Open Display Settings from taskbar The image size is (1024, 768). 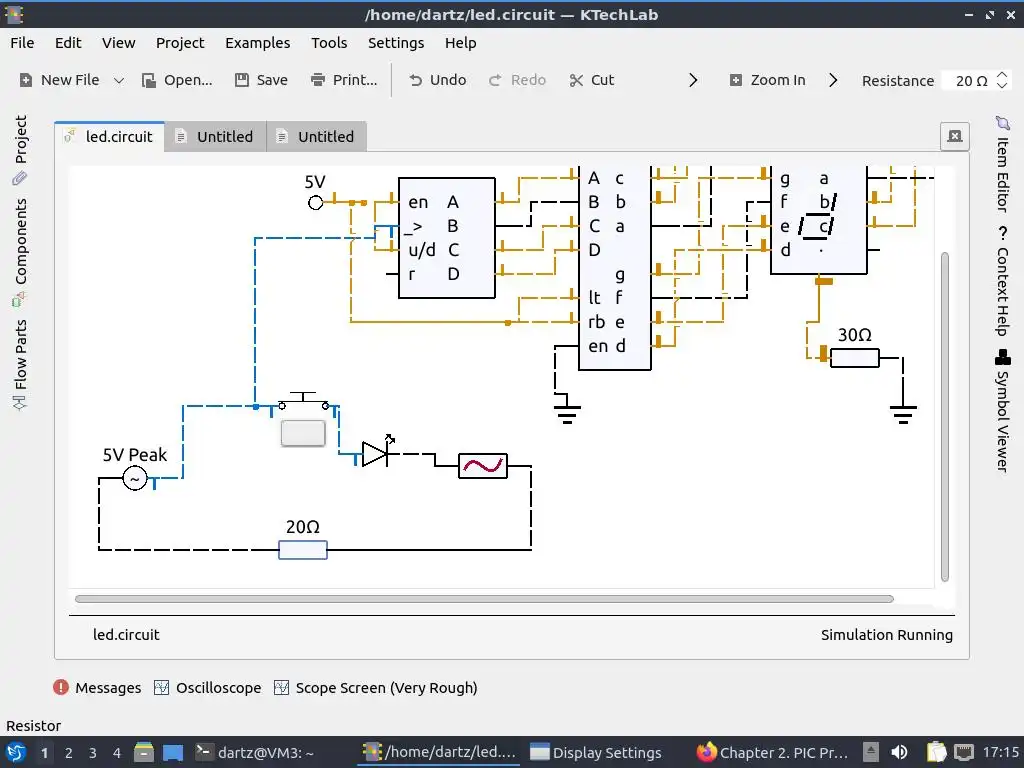tap(596, 753)
